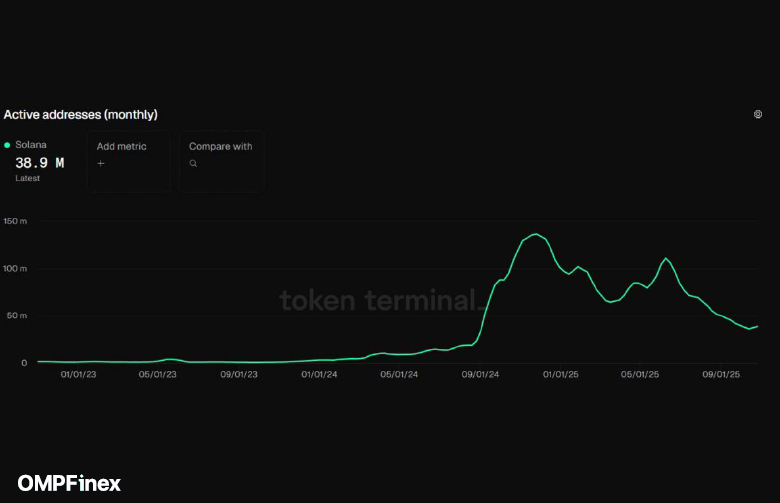Click the 01/01/25 x-axis date label

(x=560, y=375)
